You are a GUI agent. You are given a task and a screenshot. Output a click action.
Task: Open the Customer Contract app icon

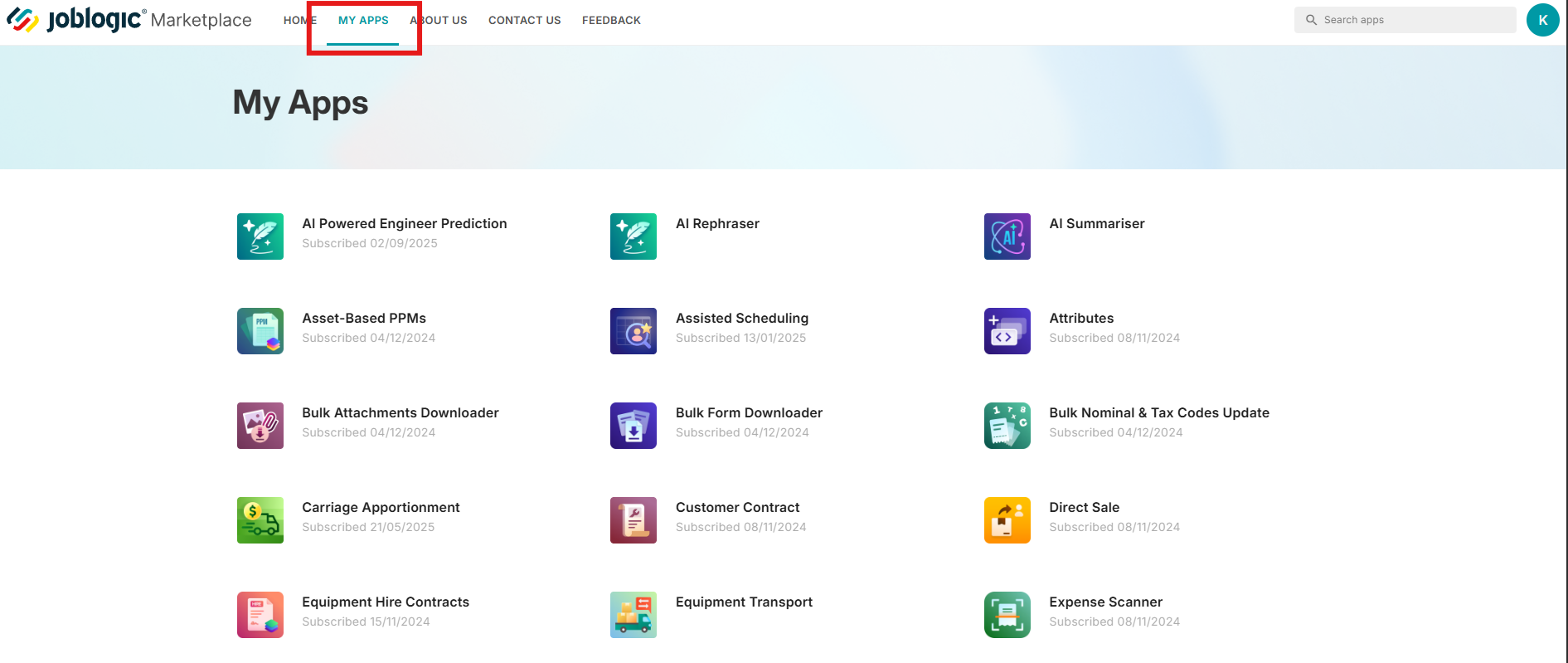[634, 520]
